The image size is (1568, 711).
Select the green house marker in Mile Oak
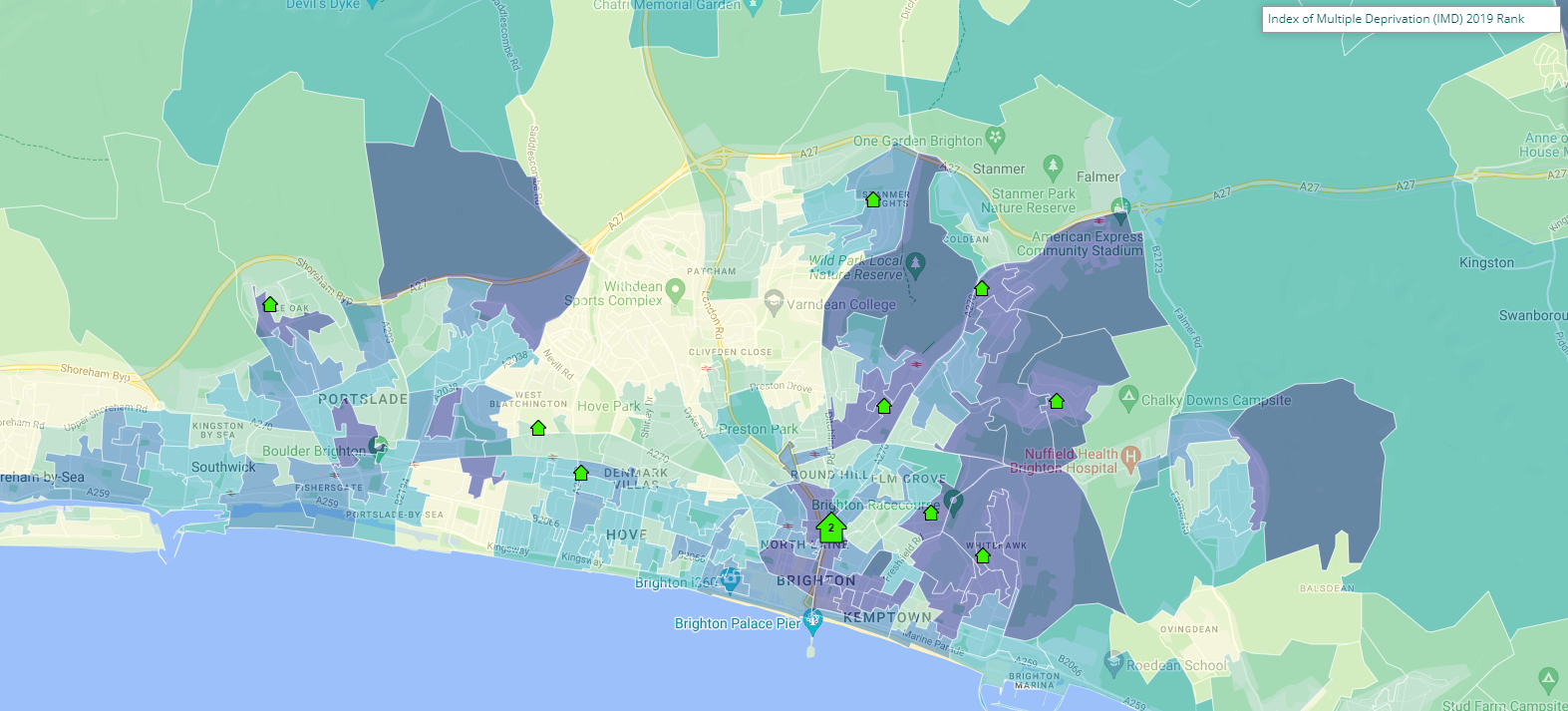click(269, 304)
